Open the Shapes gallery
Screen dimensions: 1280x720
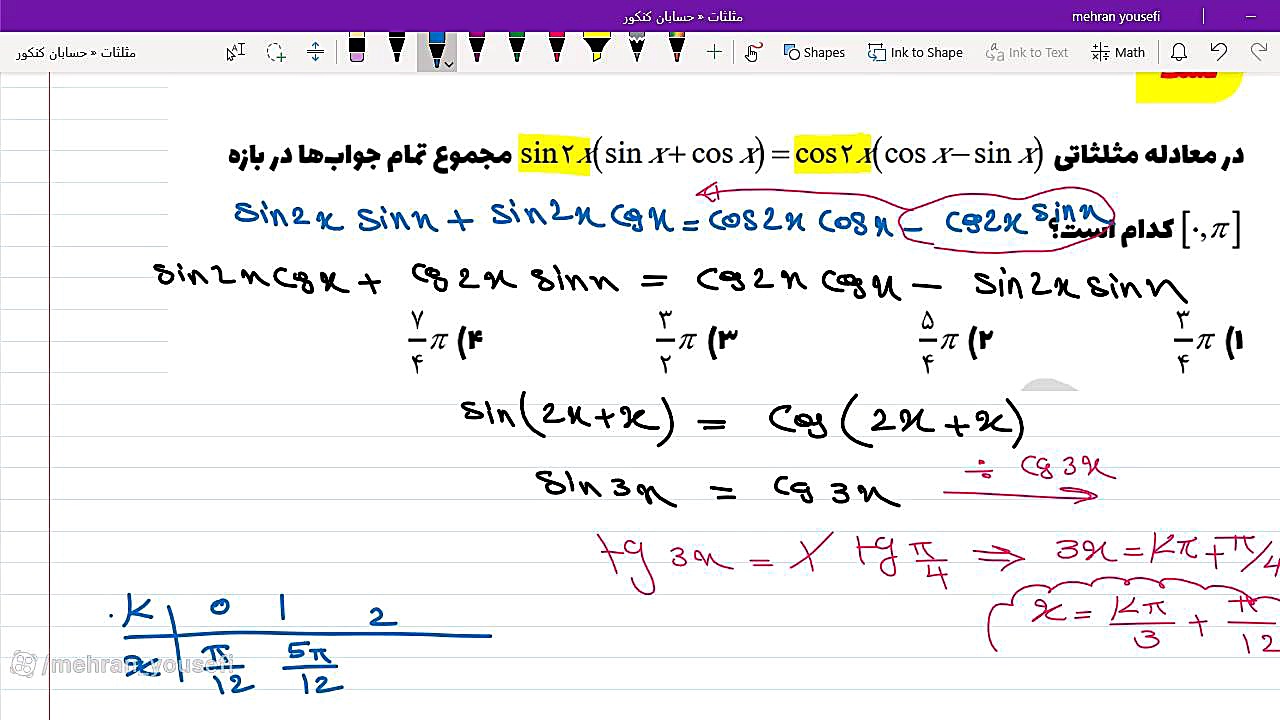814,52
